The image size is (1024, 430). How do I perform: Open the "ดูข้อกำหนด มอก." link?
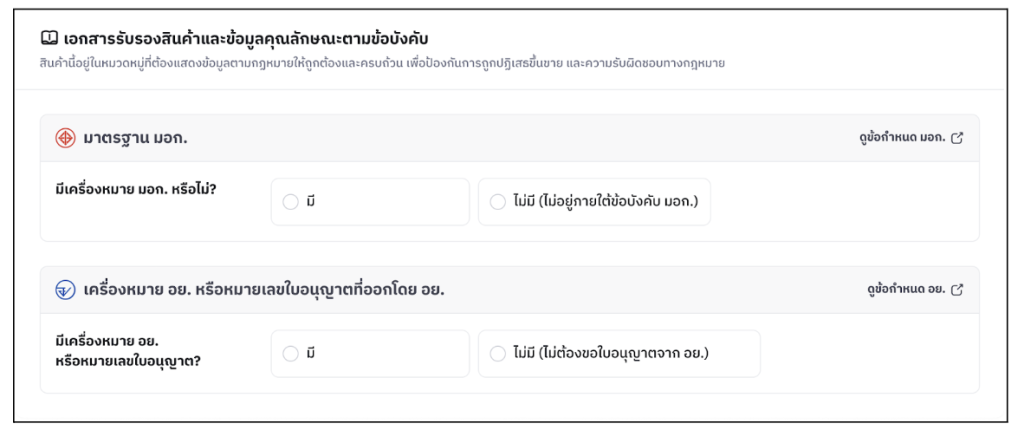coord(895,138)
